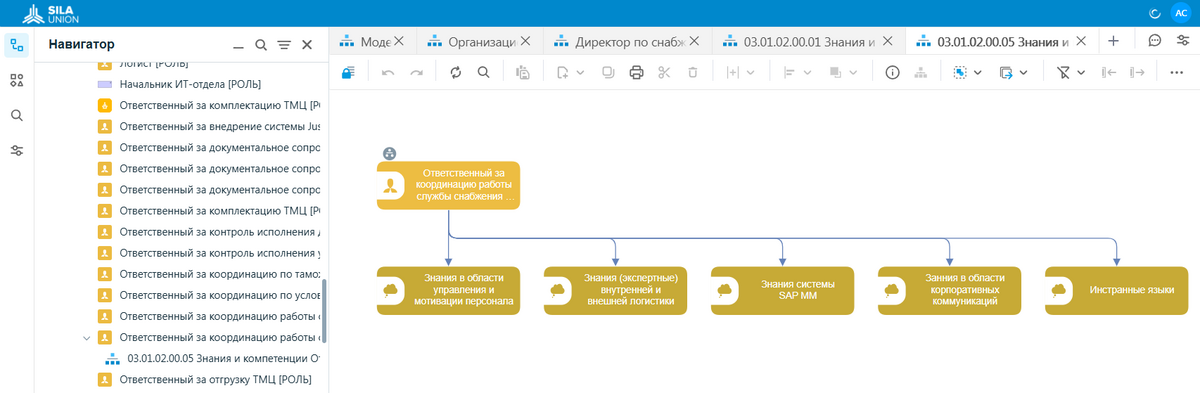Open the properties sliders icon beside comments
1200x393 pixels.
[x=1183, y=41]
